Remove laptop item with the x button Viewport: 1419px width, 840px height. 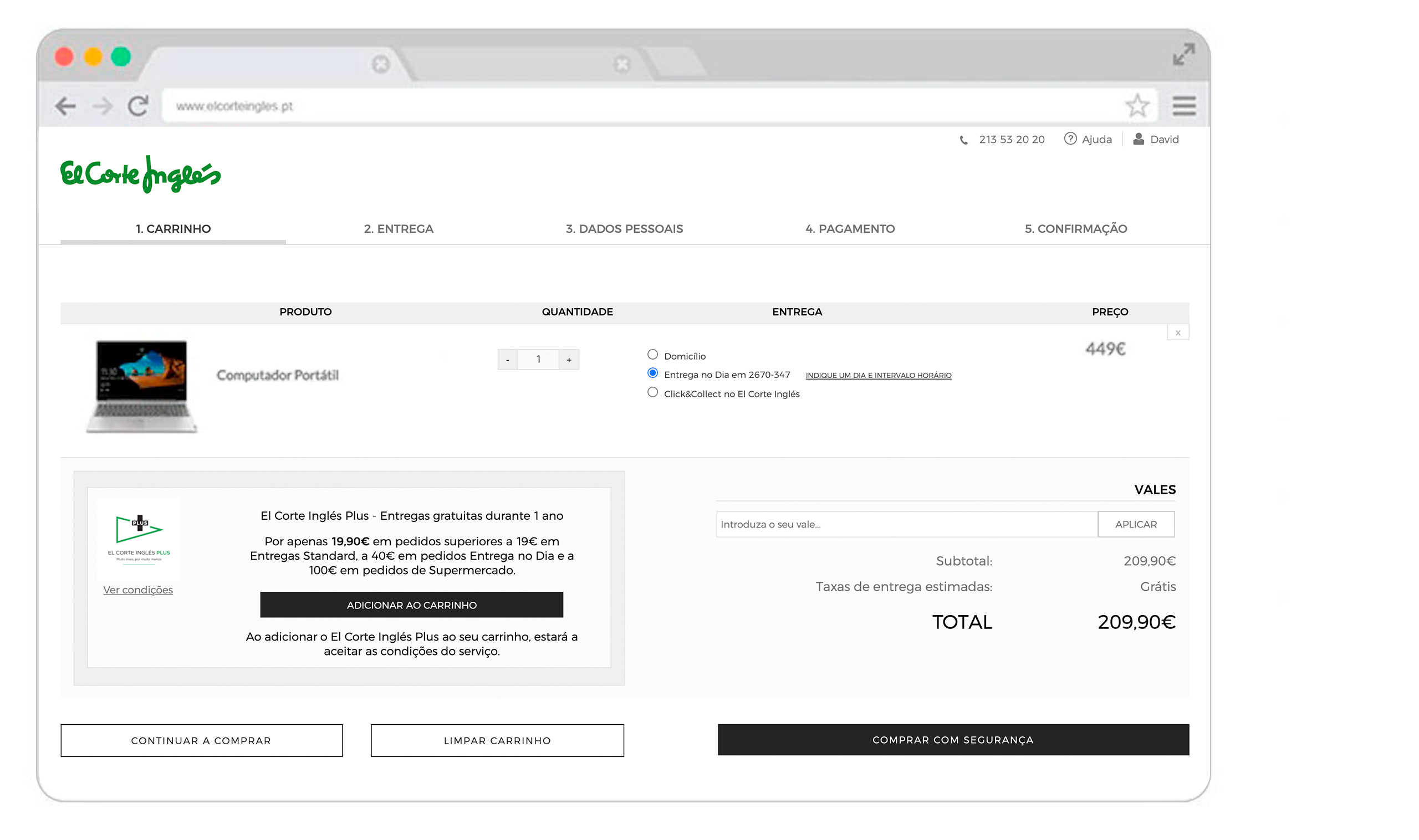(x=1177, y=333)
